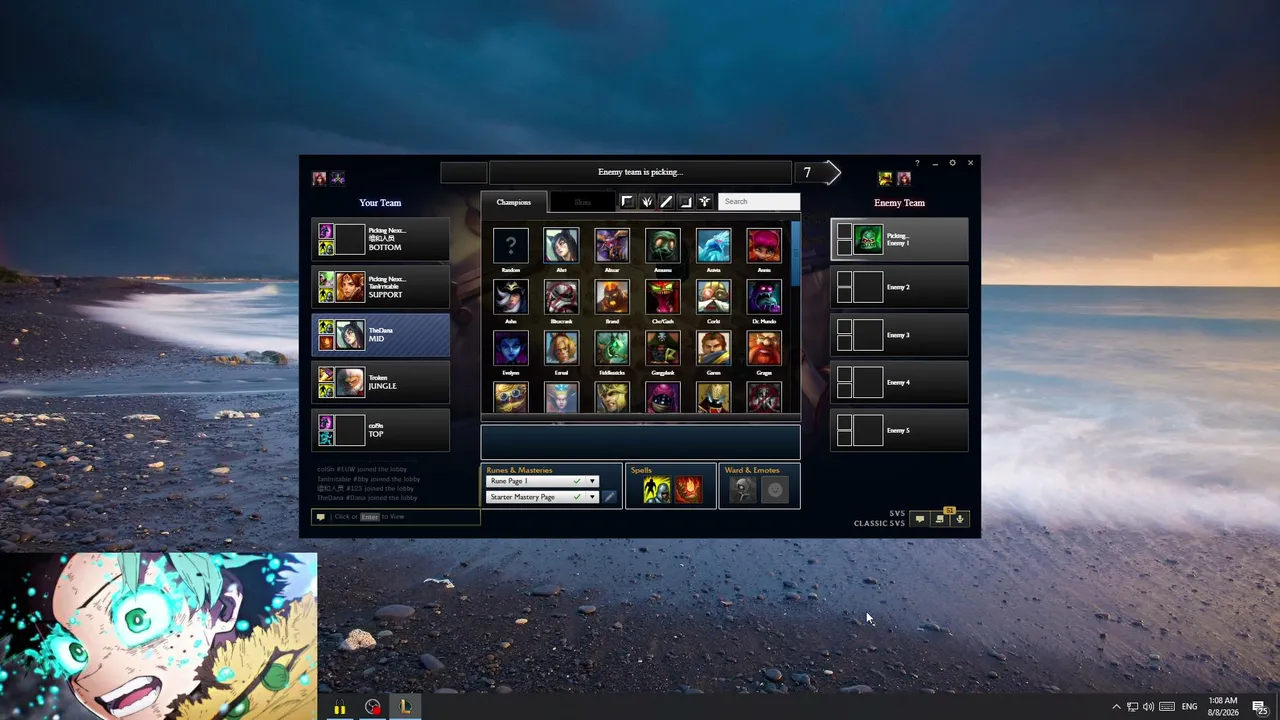The width and height of the screenshot is (1280, 720).
Task: Open the taskbar clock and calendar
Action: click(1223, 707)
